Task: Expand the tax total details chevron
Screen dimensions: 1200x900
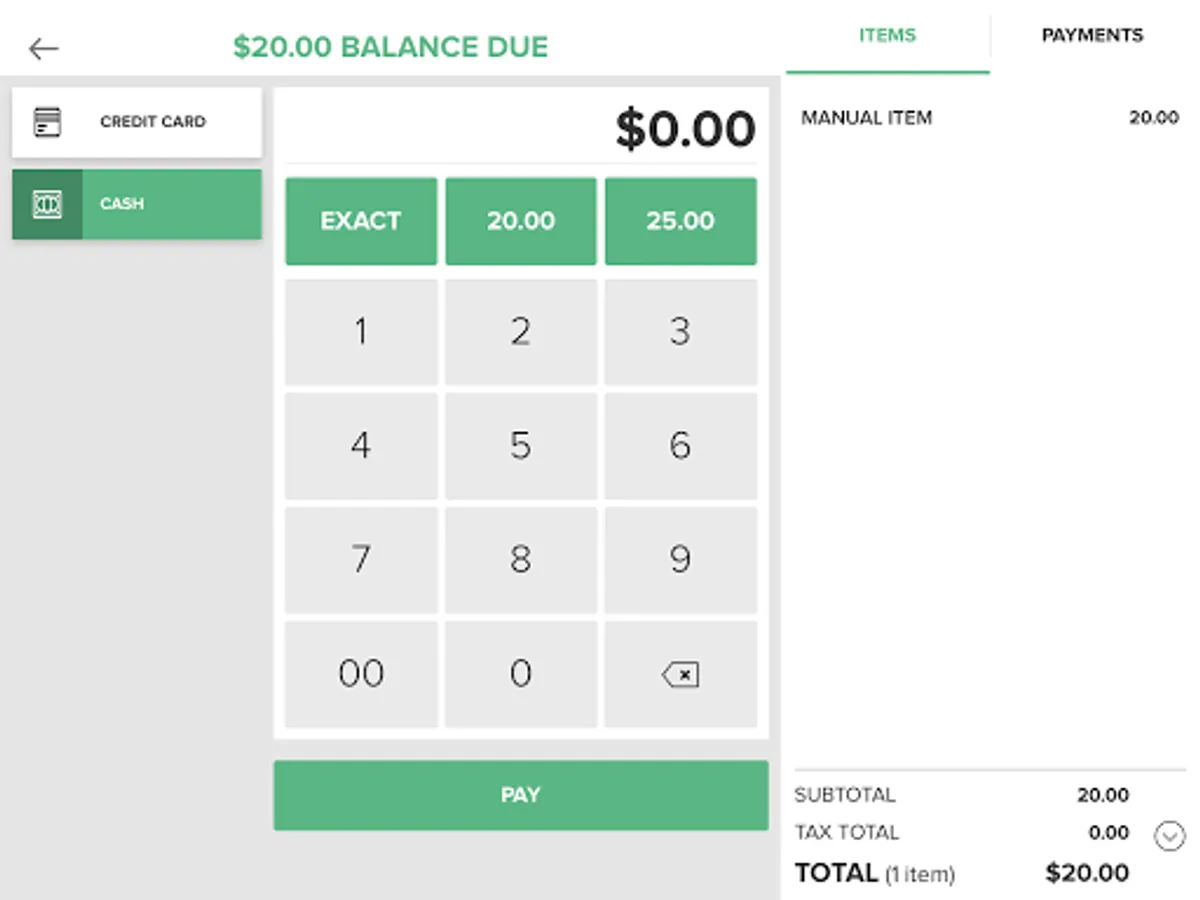Action: 1169,835
